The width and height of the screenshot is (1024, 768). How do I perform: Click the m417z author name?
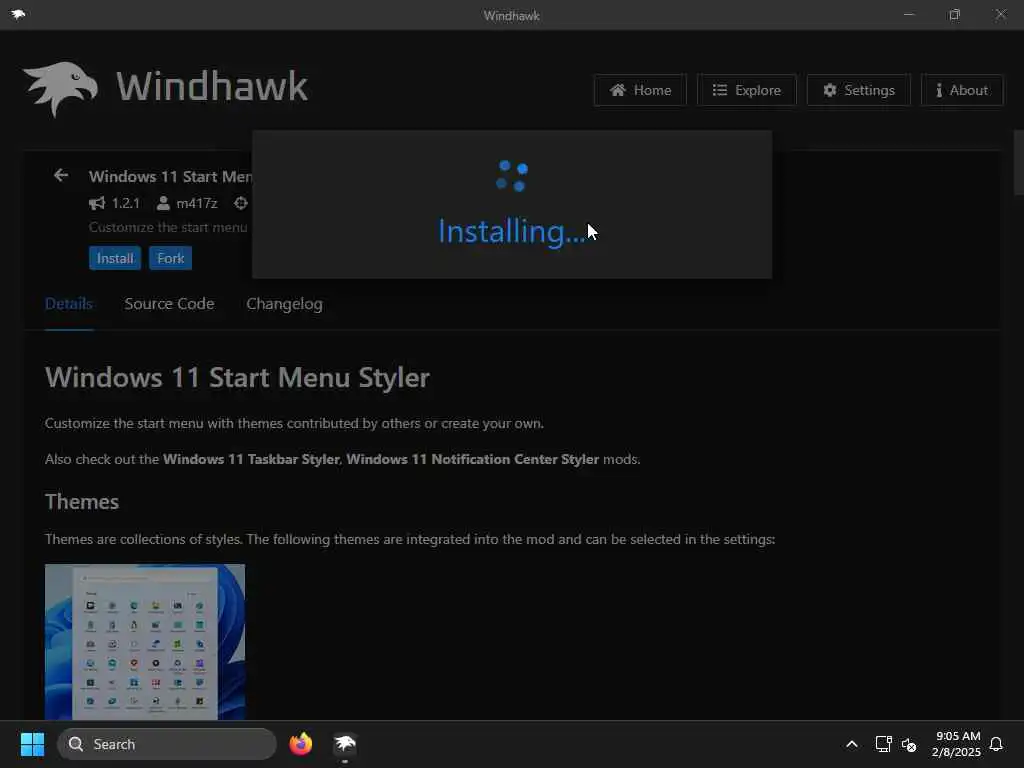(x=197, y=203)
